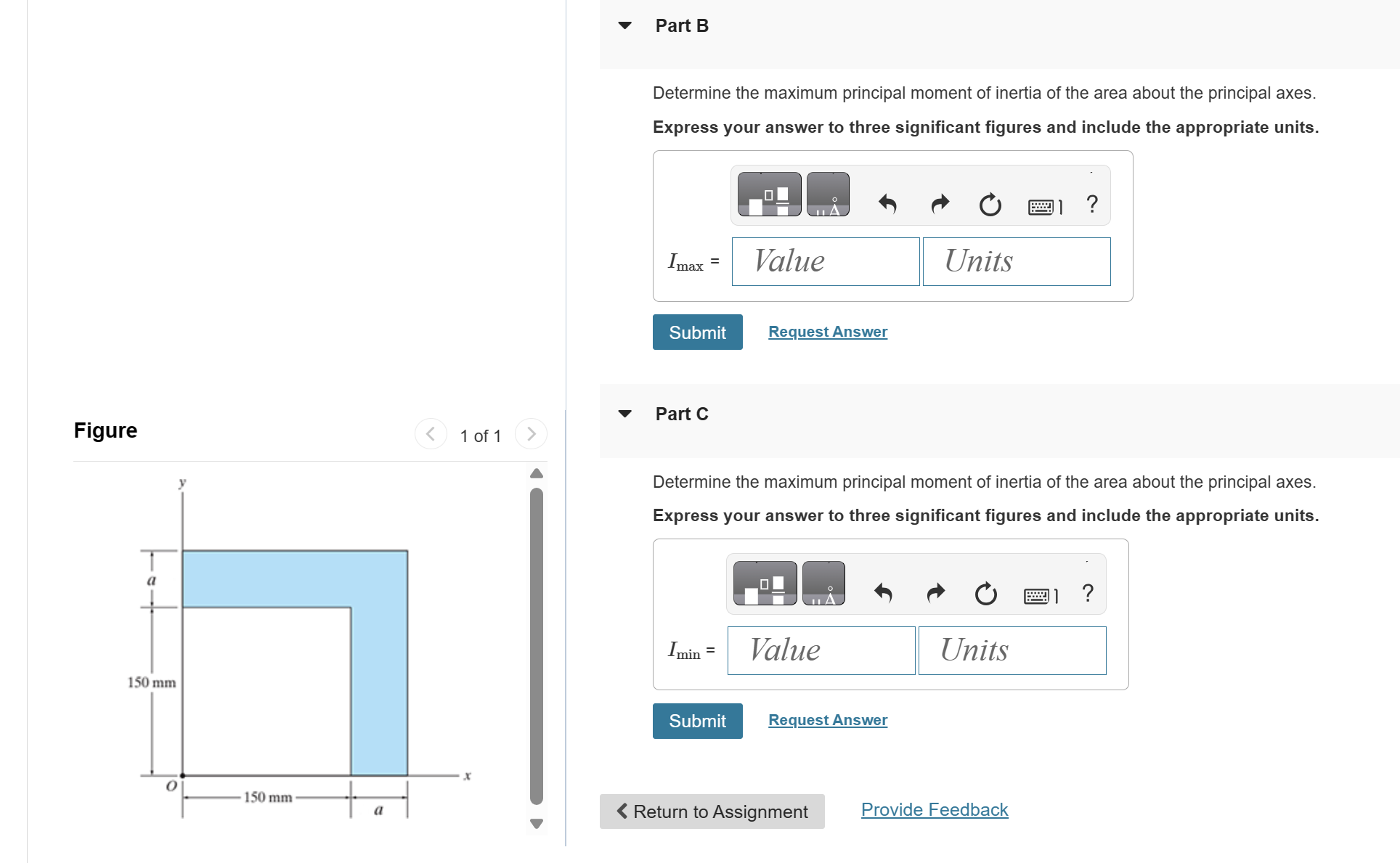Image resolution: width=1400 pixels, height=863 pixels.
Task: Open the toolbar overflow menu in Part B
Action: pos(1091,173)
